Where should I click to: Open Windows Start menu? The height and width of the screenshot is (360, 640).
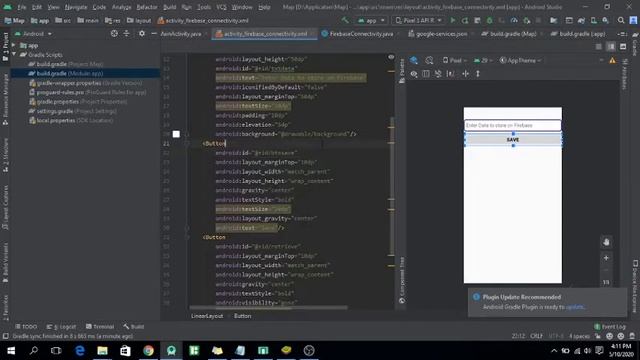[11, 350]
